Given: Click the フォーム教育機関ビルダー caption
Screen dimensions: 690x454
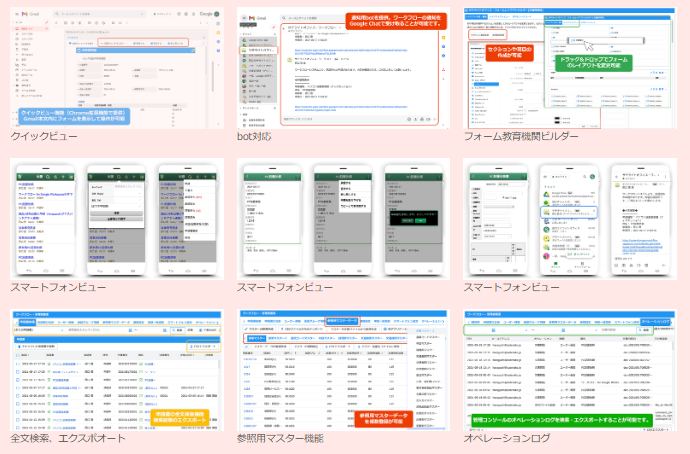Looking at the screenshot, I should coord(518,135).
